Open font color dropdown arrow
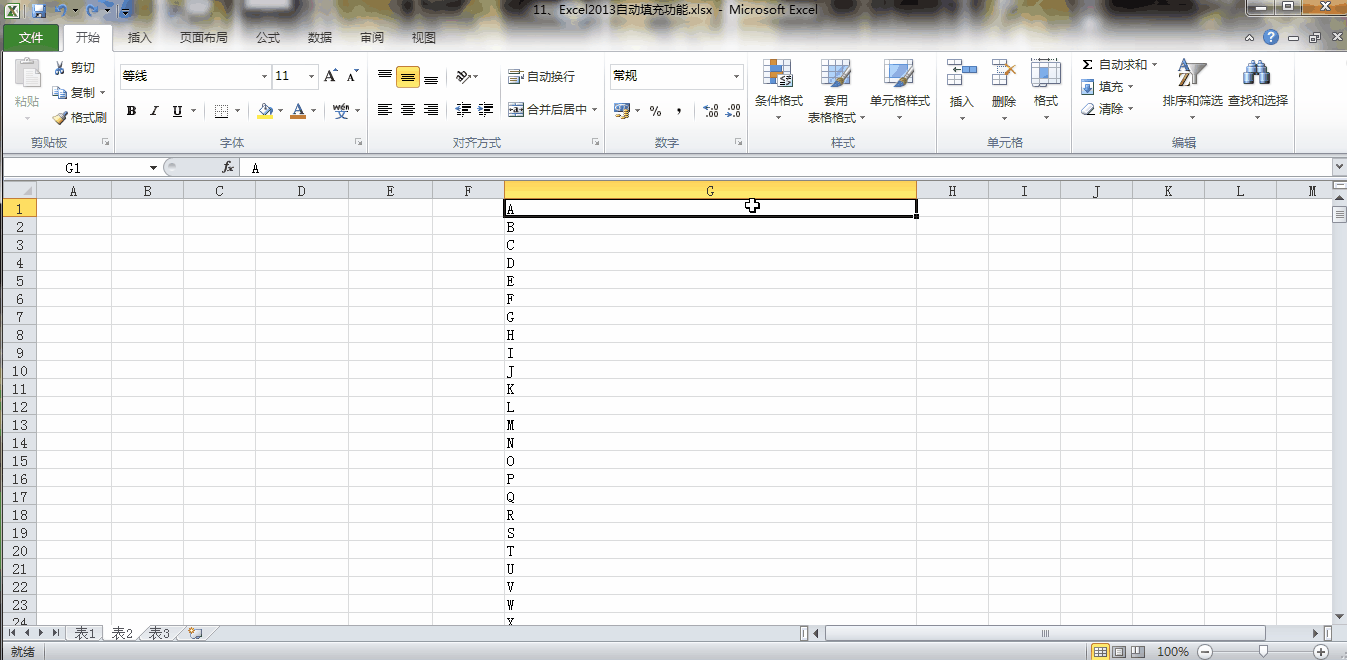 pyautogui.click(x=313, y=111)
